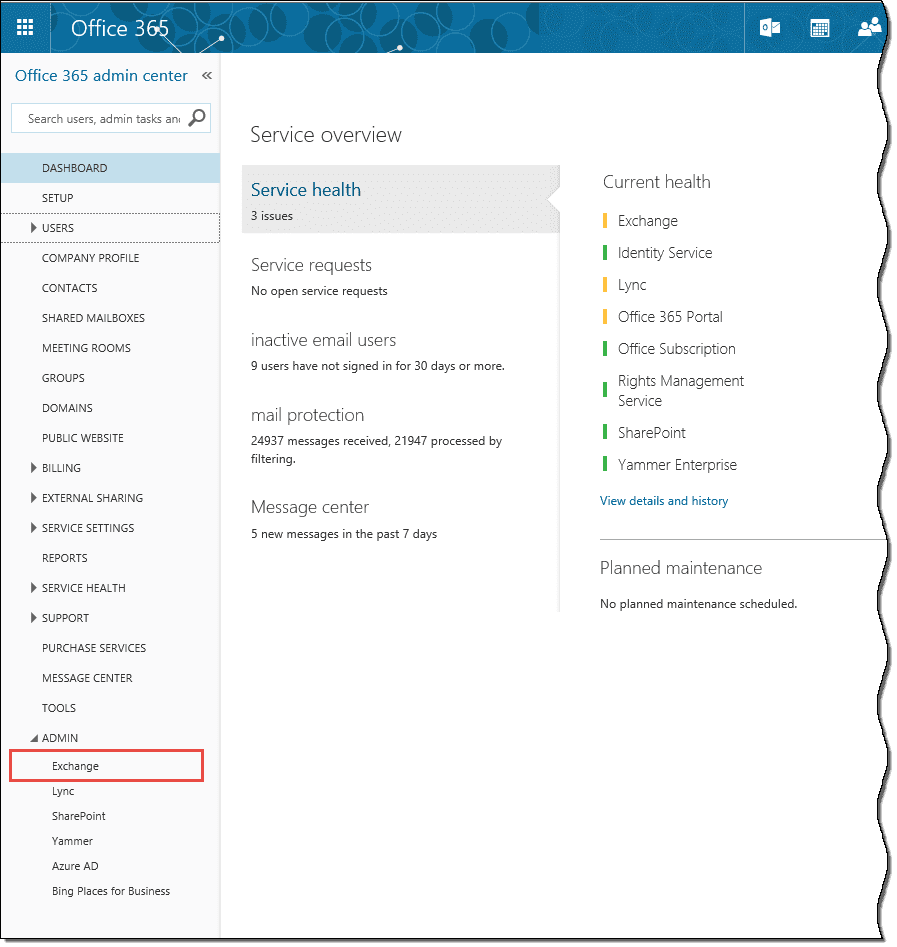This screenshot has width=897, height=947.
Task: Open the app launcher grid icon
Action: tap(25, 27)
